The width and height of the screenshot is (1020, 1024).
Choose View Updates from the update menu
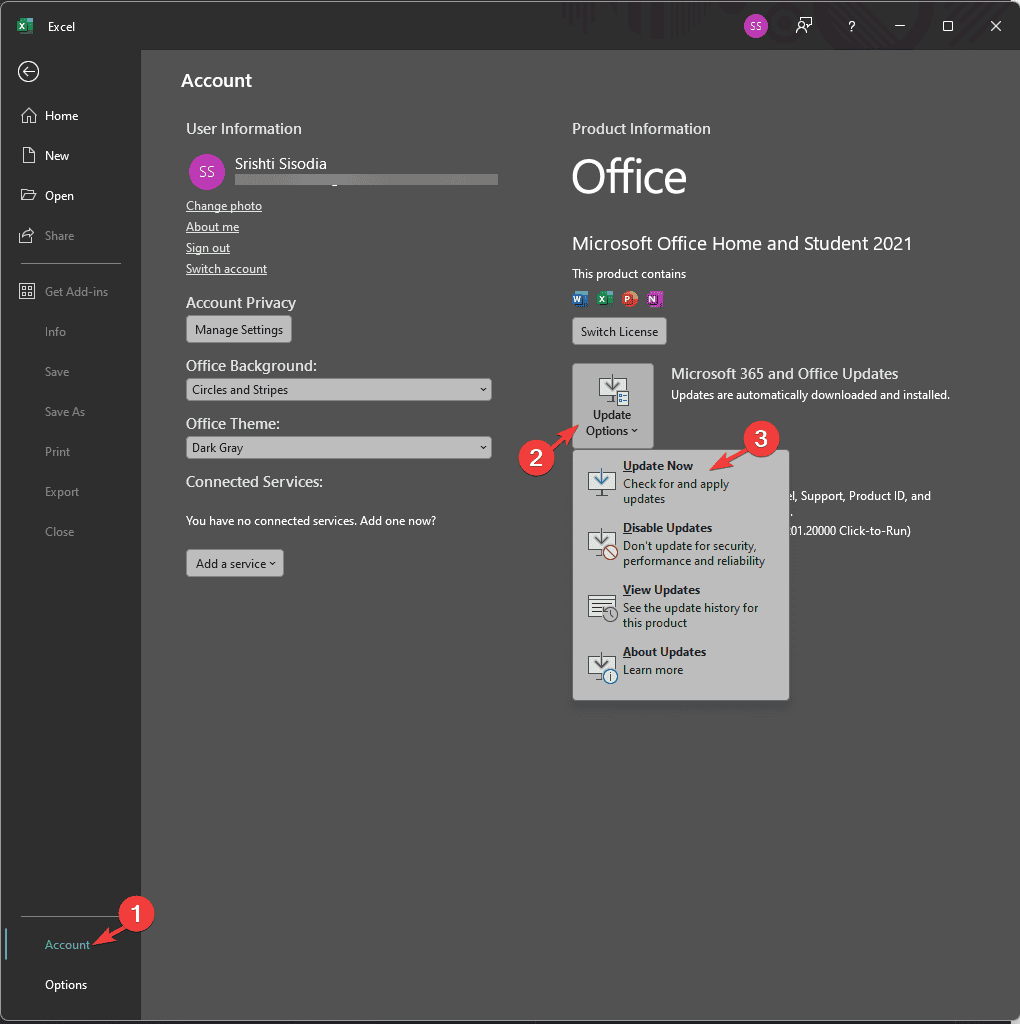tap(660, 589)
